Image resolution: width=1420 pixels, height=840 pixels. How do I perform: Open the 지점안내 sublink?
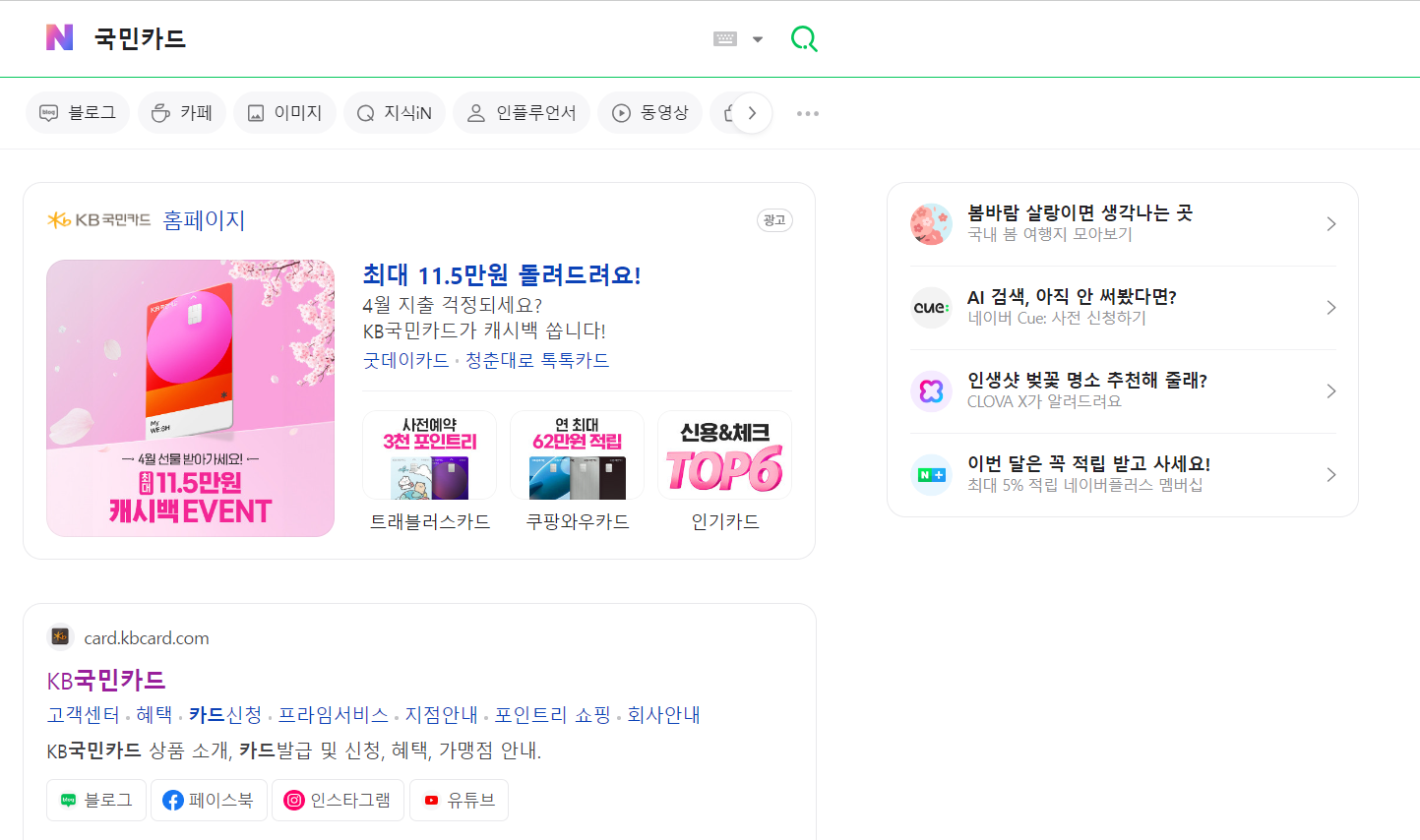click(442, 715)
